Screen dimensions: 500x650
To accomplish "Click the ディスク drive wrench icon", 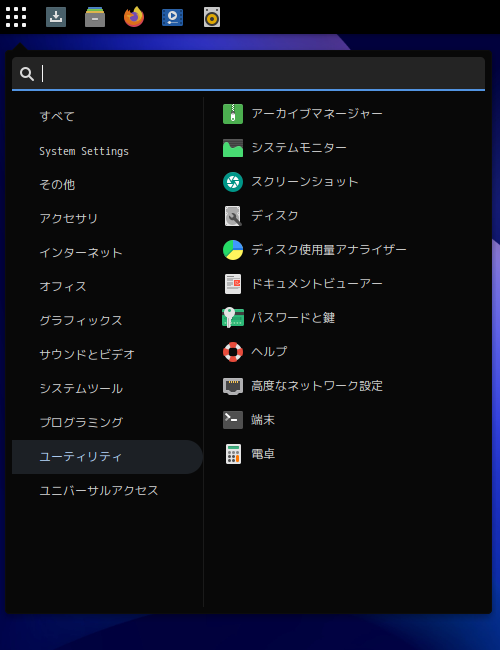I will (233, 216).
